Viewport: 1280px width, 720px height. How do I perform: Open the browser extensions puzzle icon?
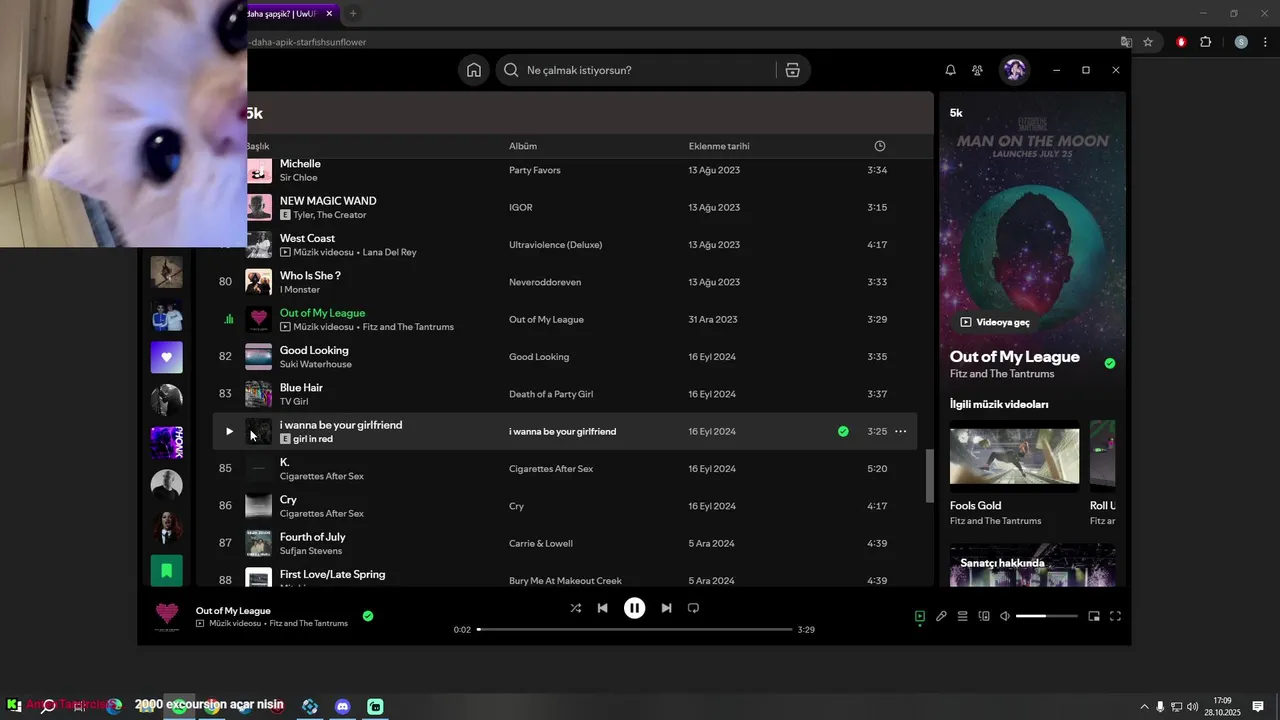(x=1205, y=42)
